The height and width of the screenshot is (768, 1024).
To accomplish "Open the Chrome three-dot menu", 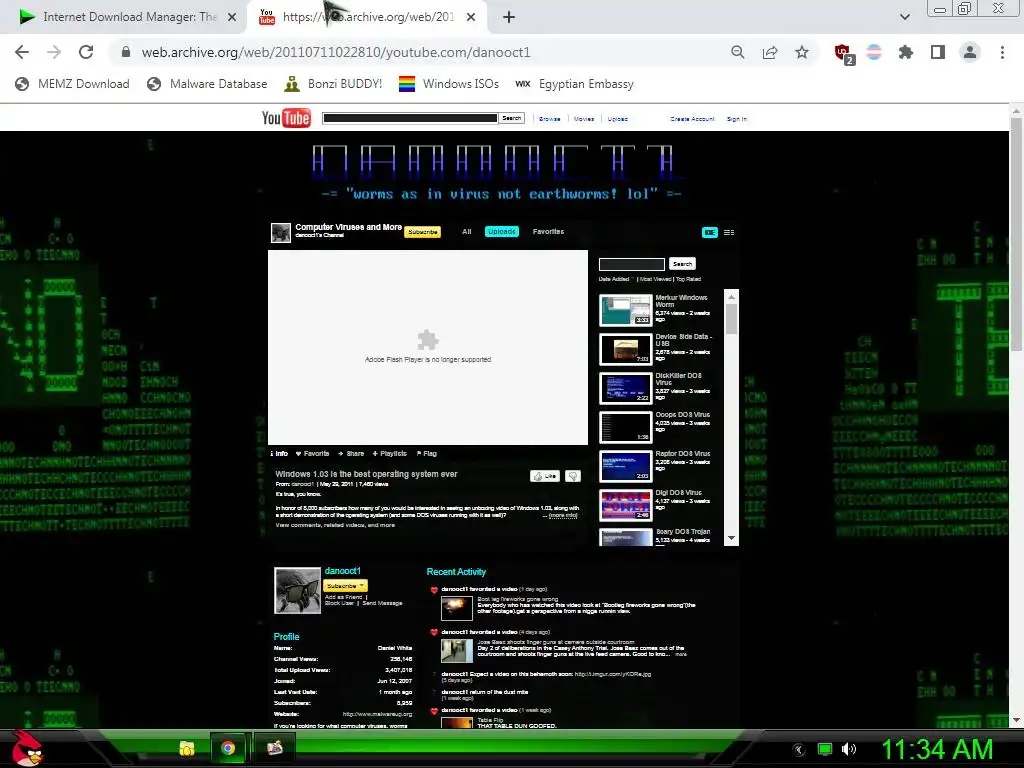I will [1002, 52].
